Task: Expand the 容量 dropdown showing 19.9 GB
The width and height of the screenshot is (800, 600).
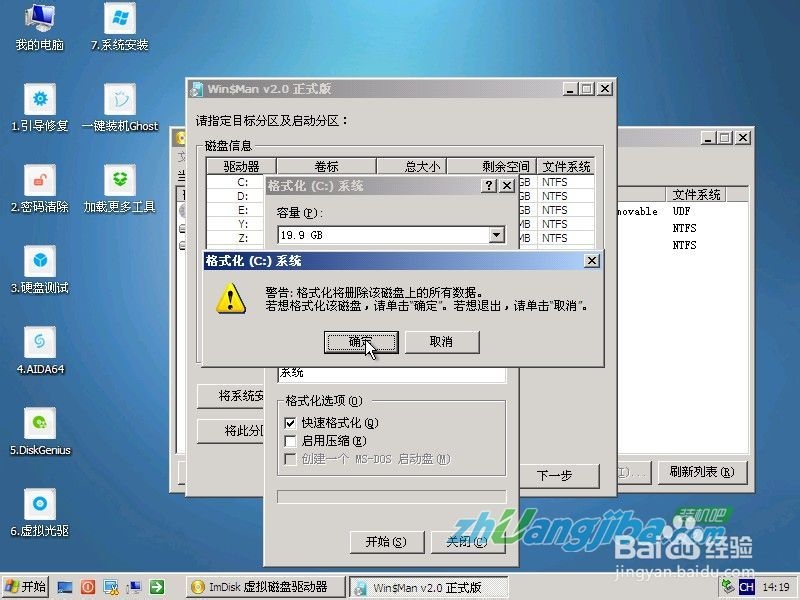Action: [496, 235]
